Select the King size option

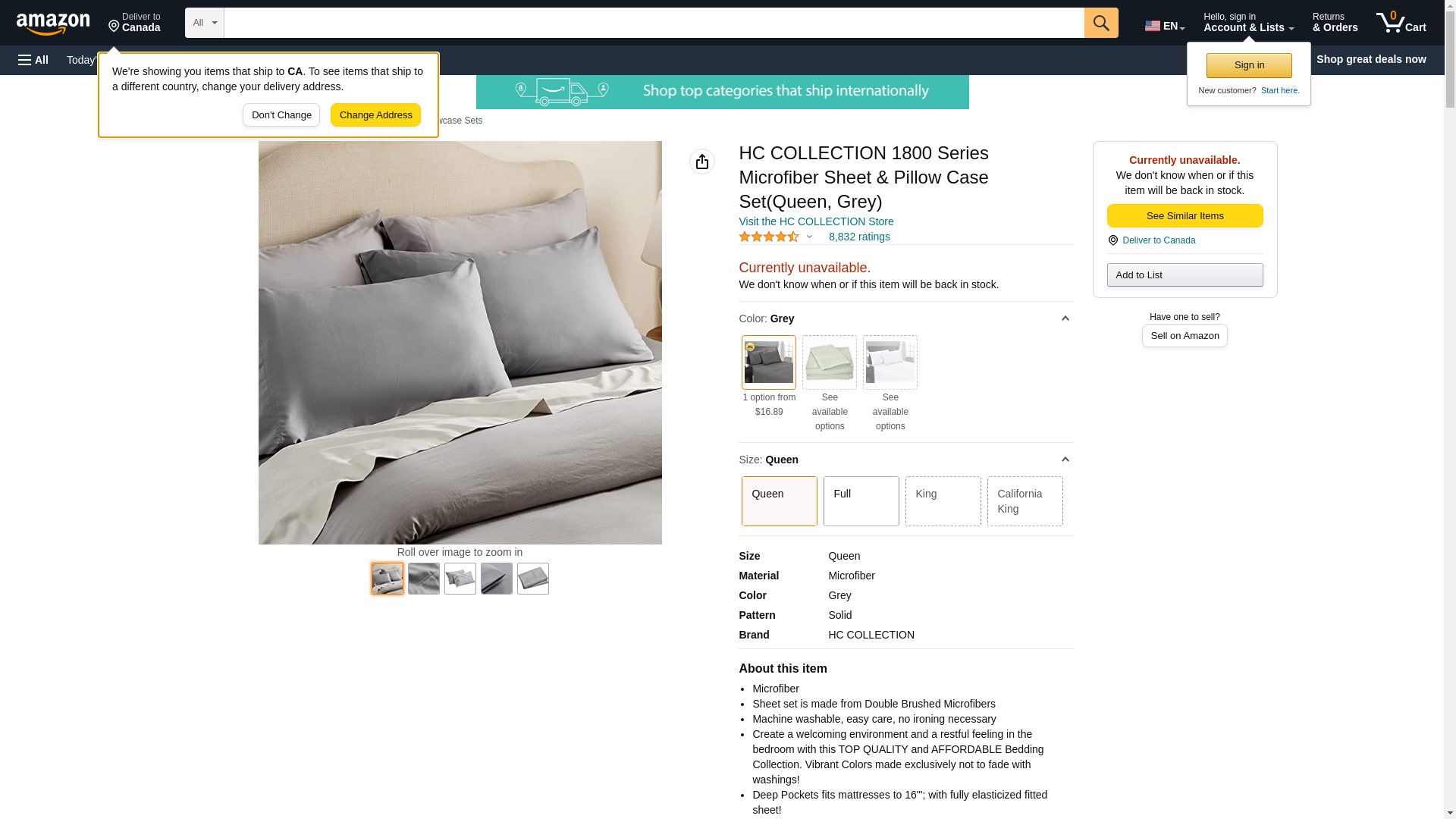pyautogui.click(x=943, y=501)
